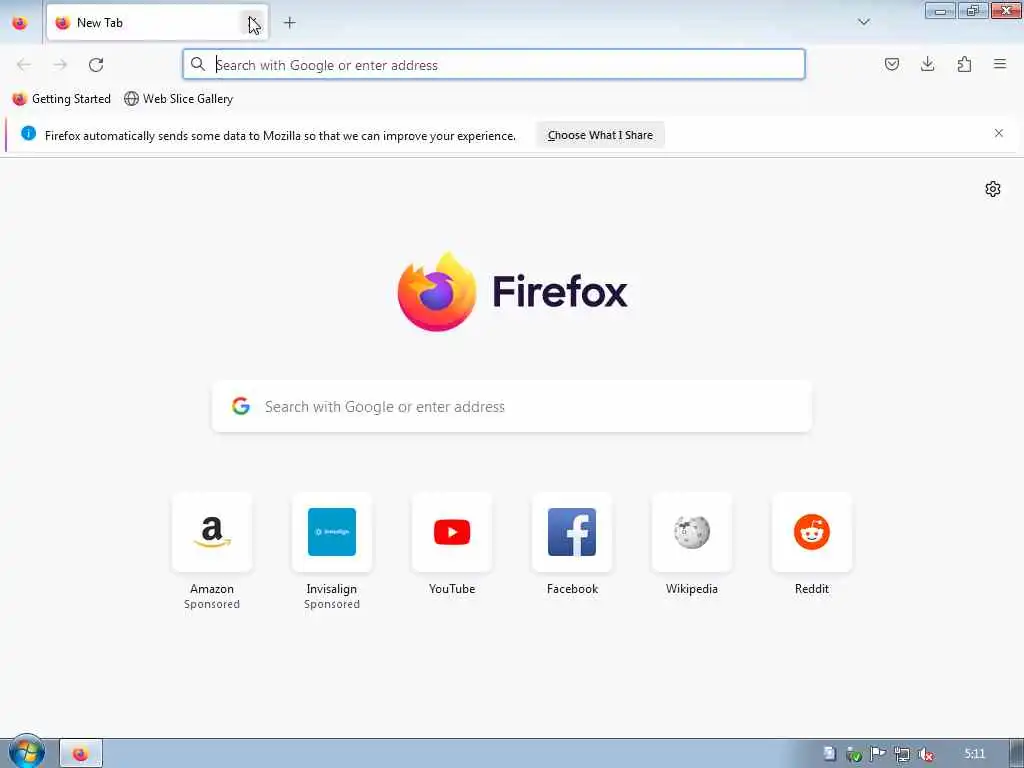Click the Firefox logo on page
1024x768 pixels.
[437, 291]
